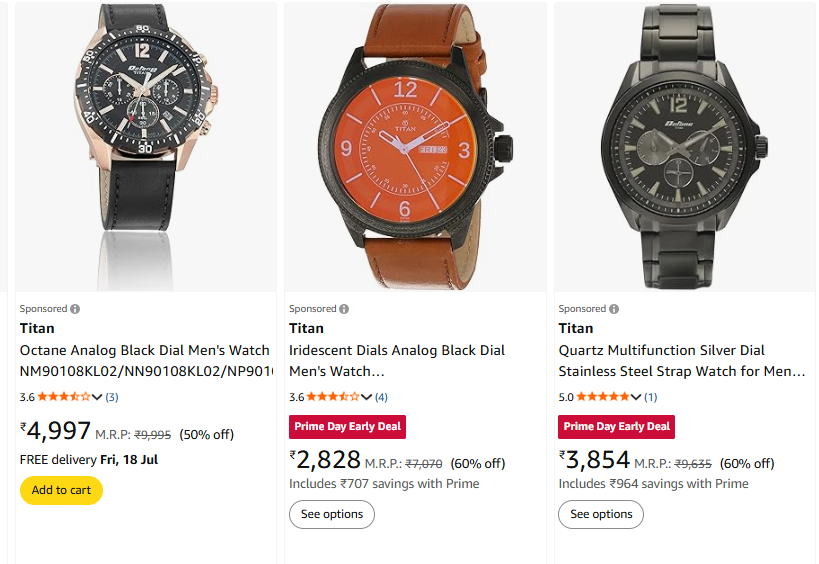Screen dimensions: 819x564
Task: Expand rating breakdown chevron for Iridescent watch
Action: click(x=366, y=397)
